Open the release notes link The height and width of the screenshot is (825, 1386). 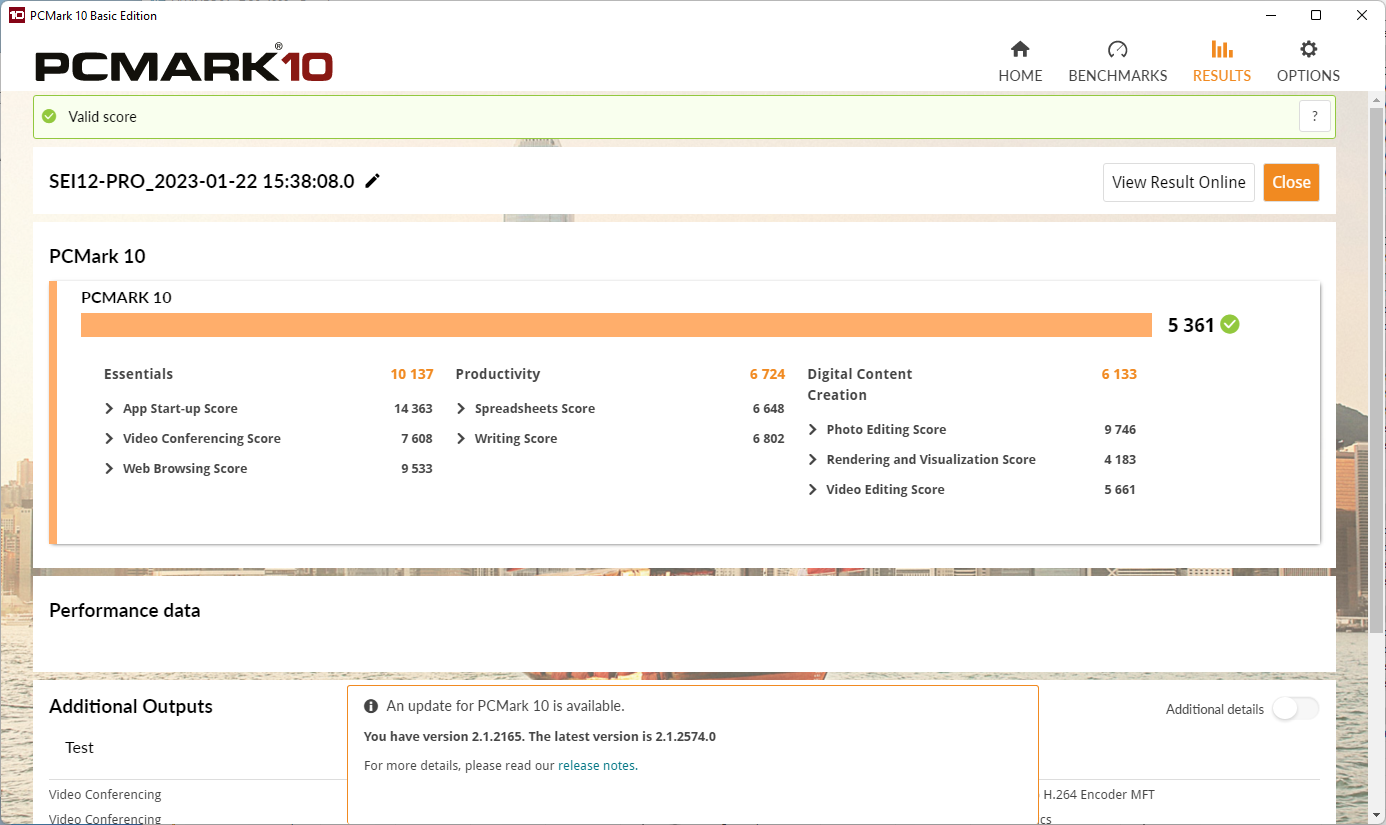[x=596, y=765]
